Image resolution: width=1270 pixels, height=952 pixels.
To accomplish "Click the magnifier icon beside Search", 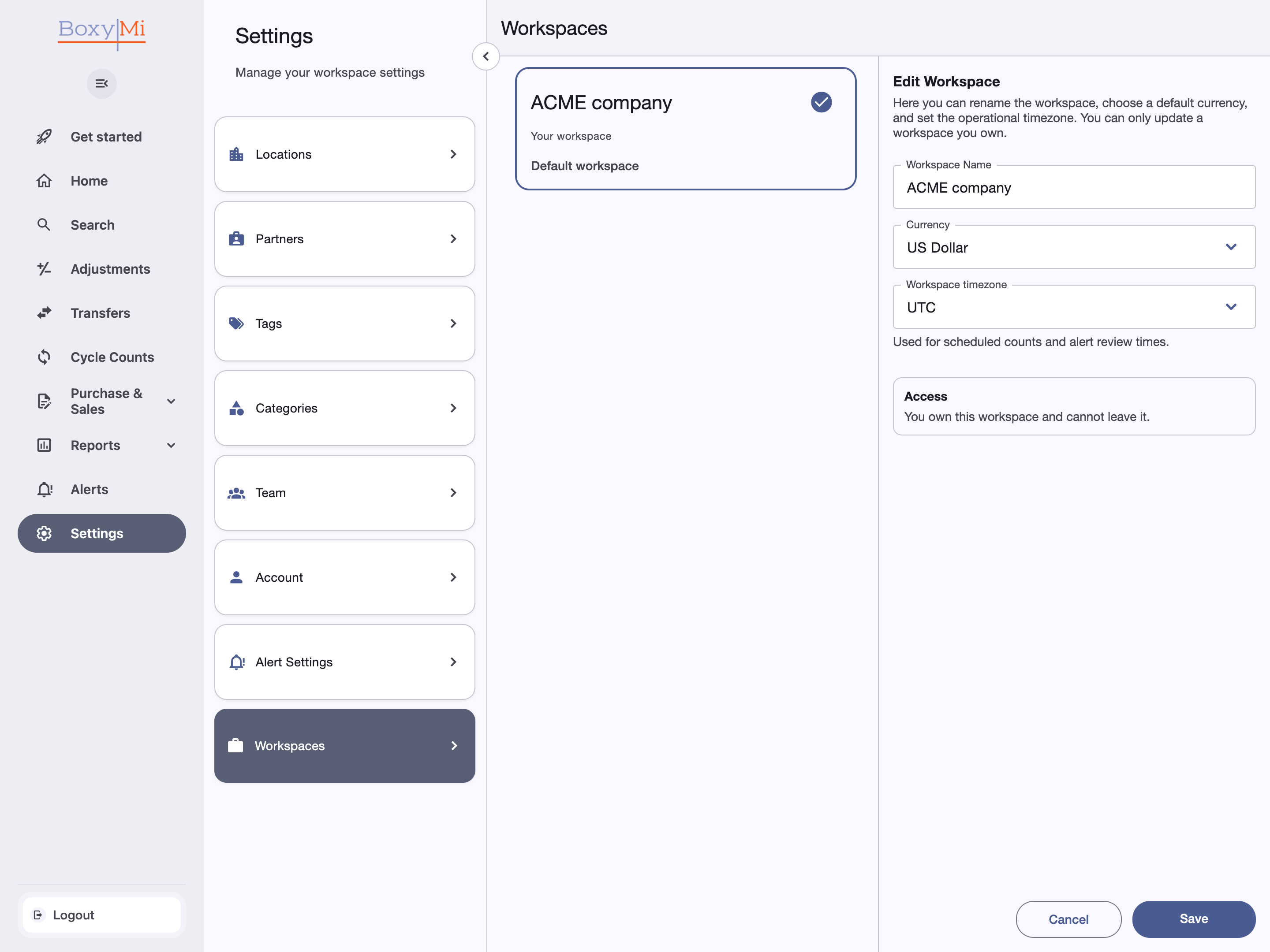I will 44,225.
